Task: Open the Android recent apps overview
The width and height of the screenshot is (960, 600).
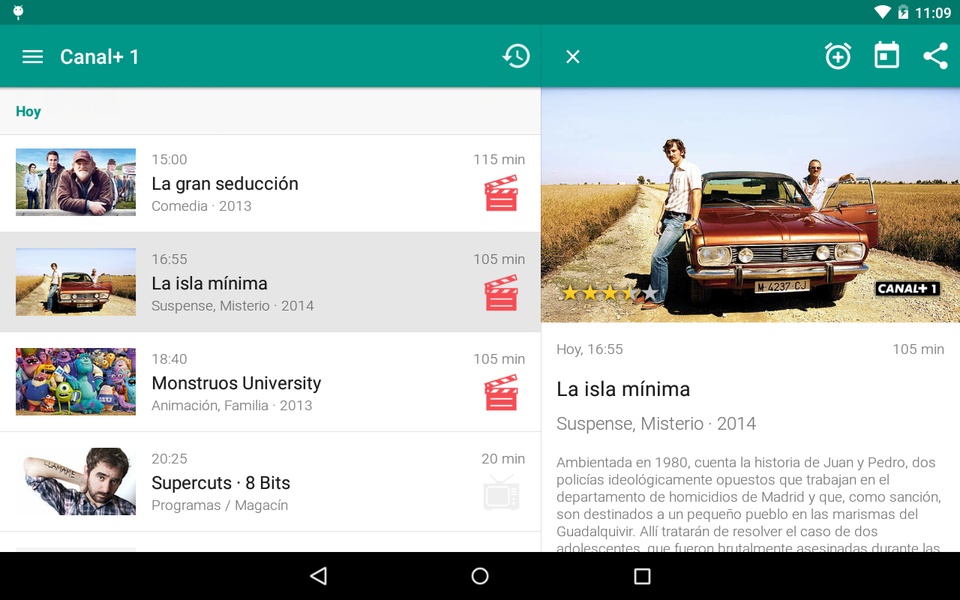Action: [642, 576]
